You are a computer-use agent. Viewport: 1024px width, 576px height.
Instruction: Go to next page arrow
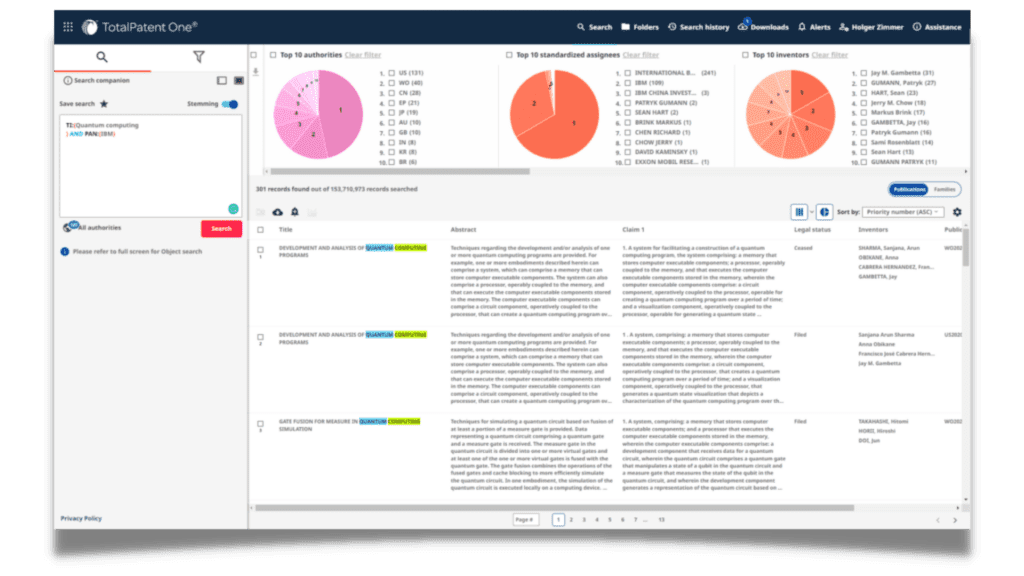click(x=955, y=520)
